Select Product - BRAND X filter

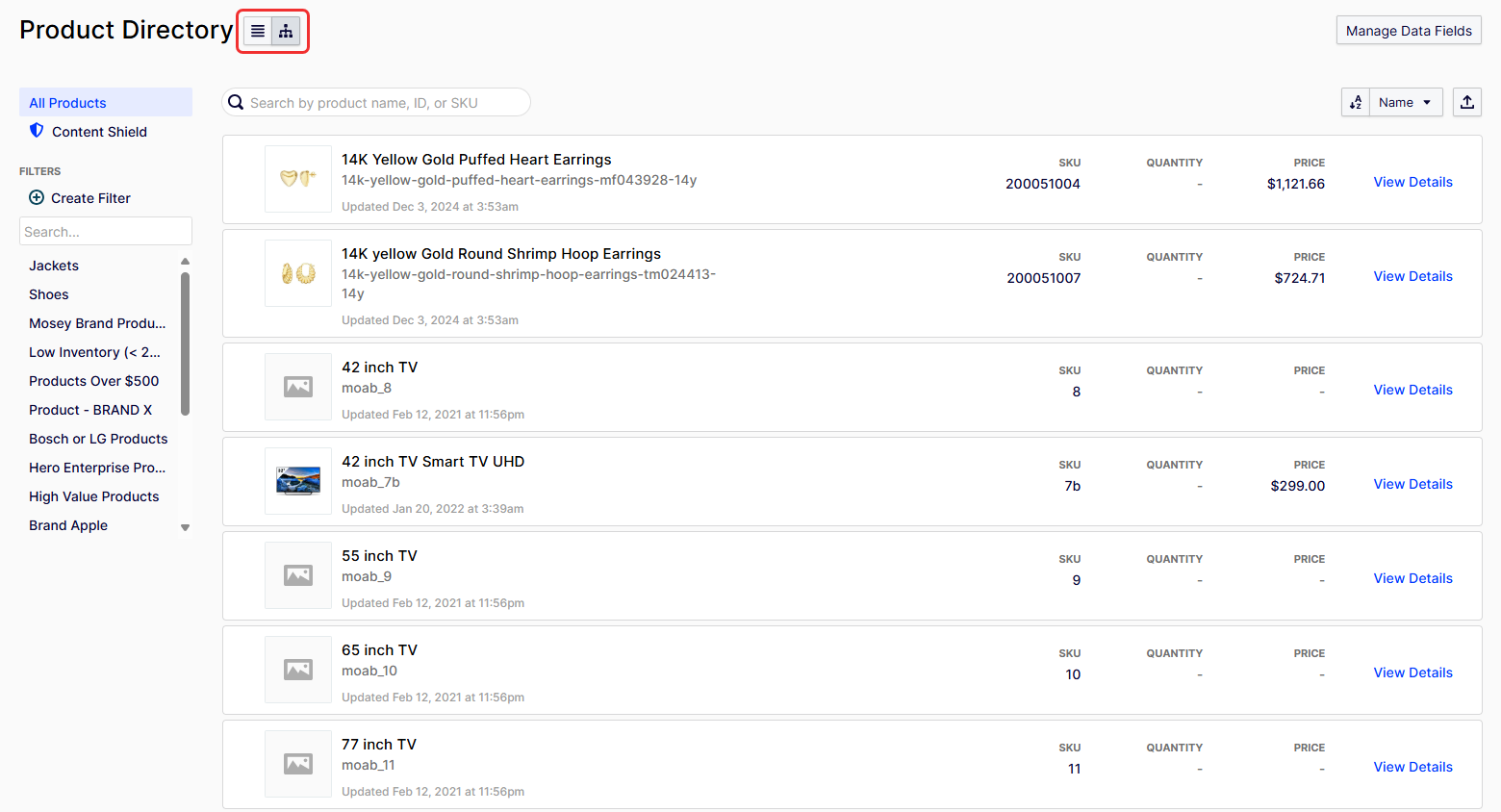click(90, 410)
